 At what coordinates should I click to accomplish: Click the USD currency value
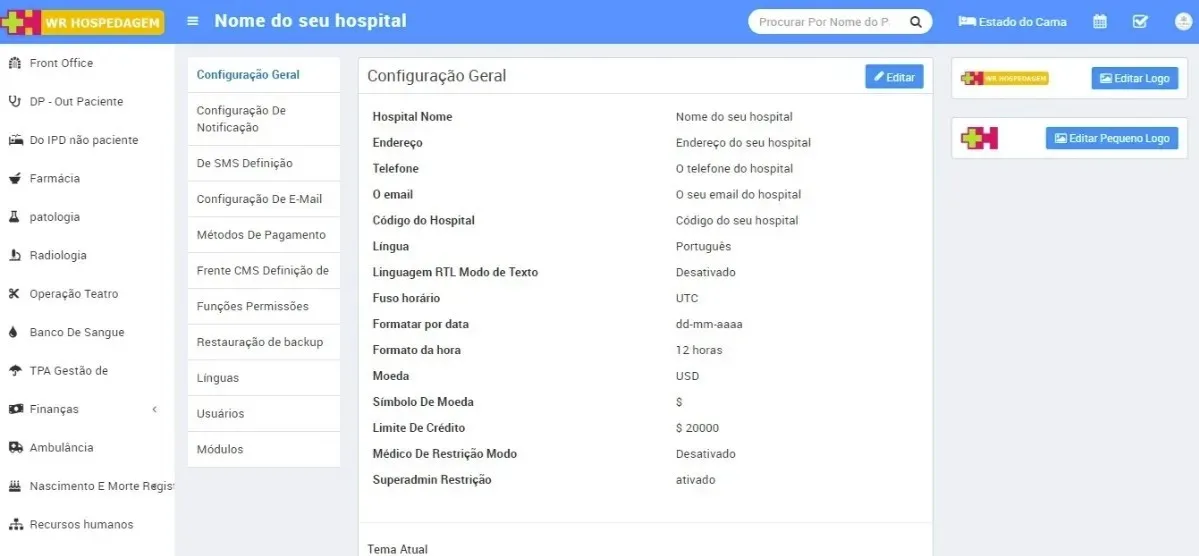[687, 376]
